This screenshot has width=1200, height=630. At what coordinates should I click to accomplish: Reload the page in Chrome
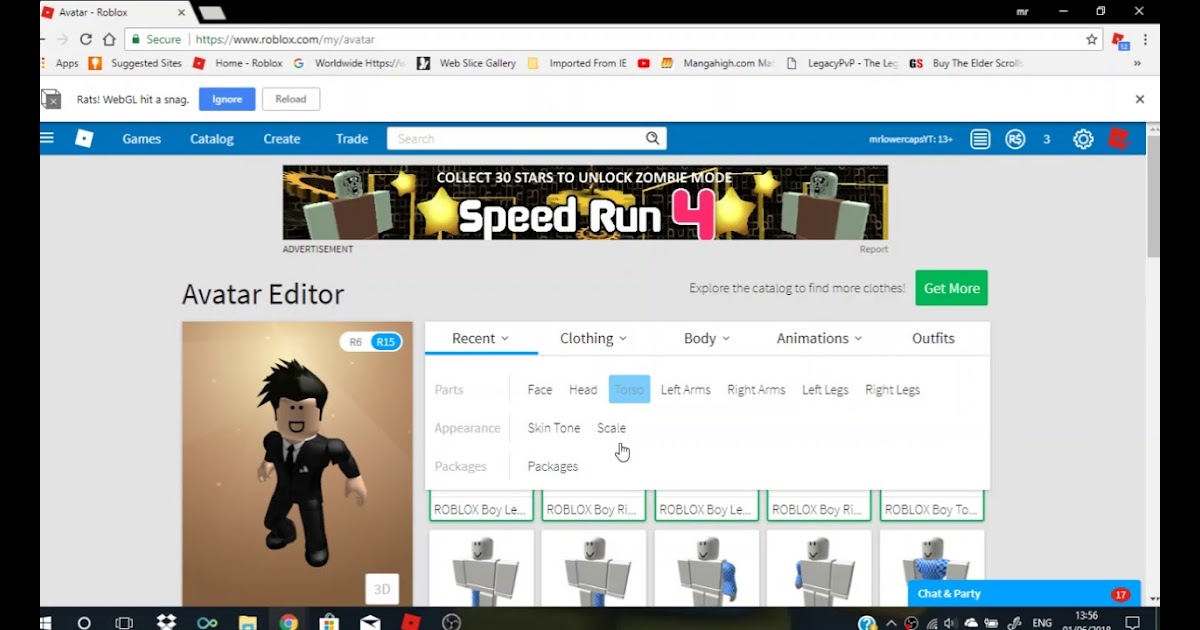(x=85, y=39)
